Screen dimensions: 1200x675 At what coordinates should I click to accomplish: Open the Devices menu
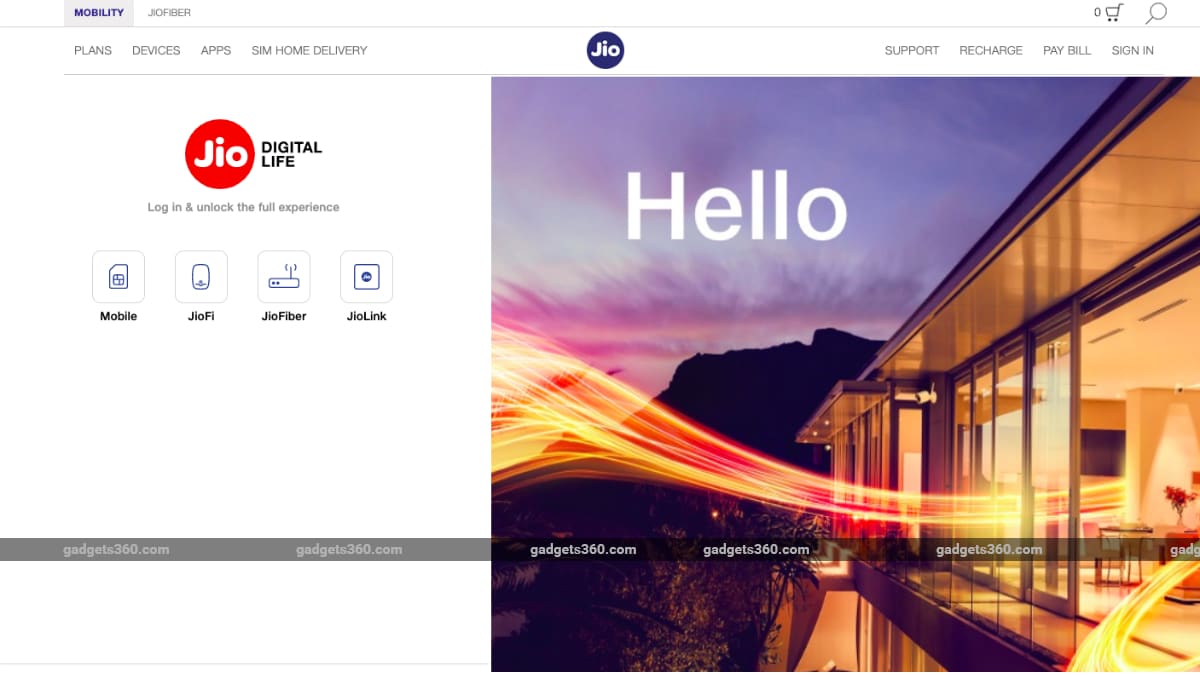pyautogui.click(x=156, y=50)
